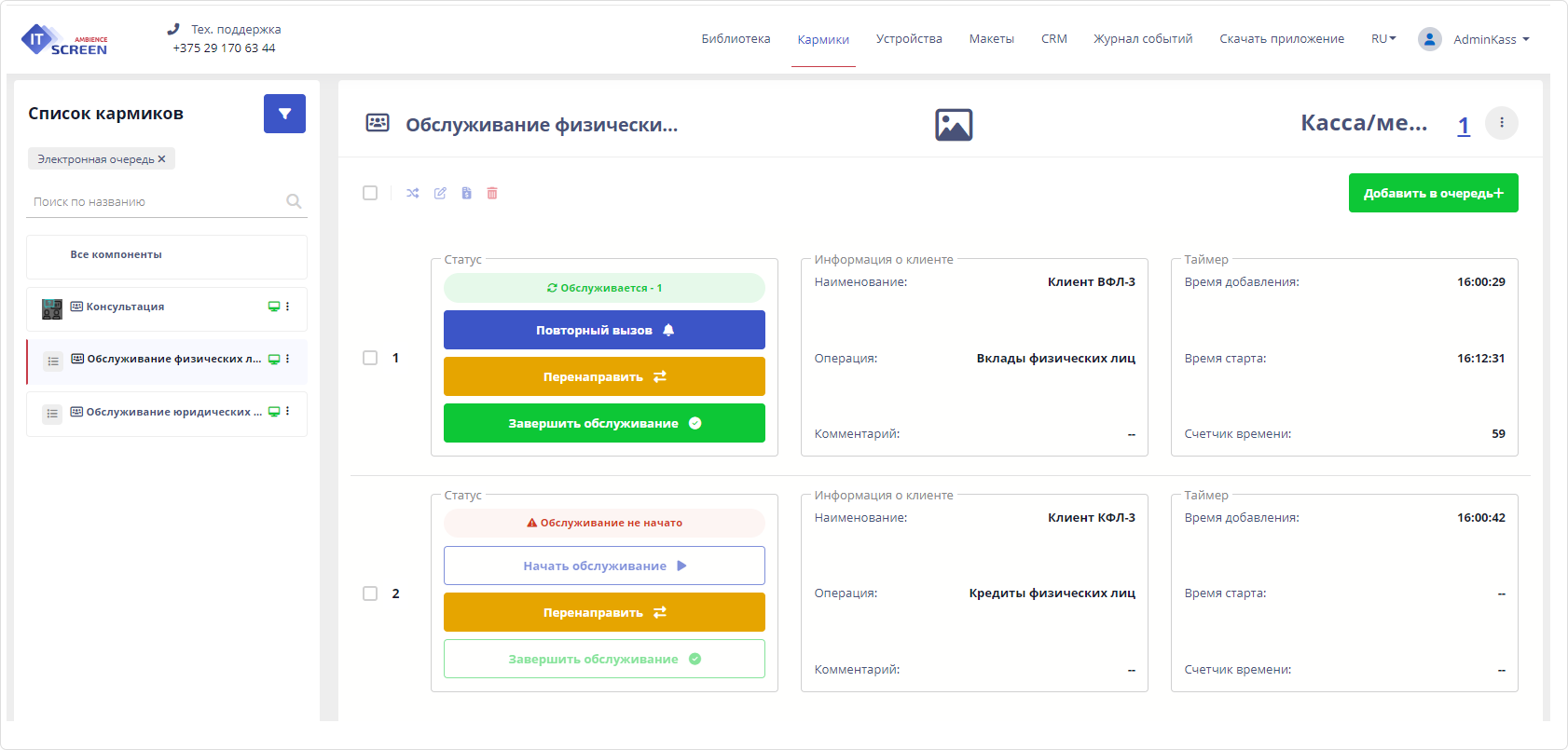Click monitor icon for Обслуживание юридических

[274, 411]
